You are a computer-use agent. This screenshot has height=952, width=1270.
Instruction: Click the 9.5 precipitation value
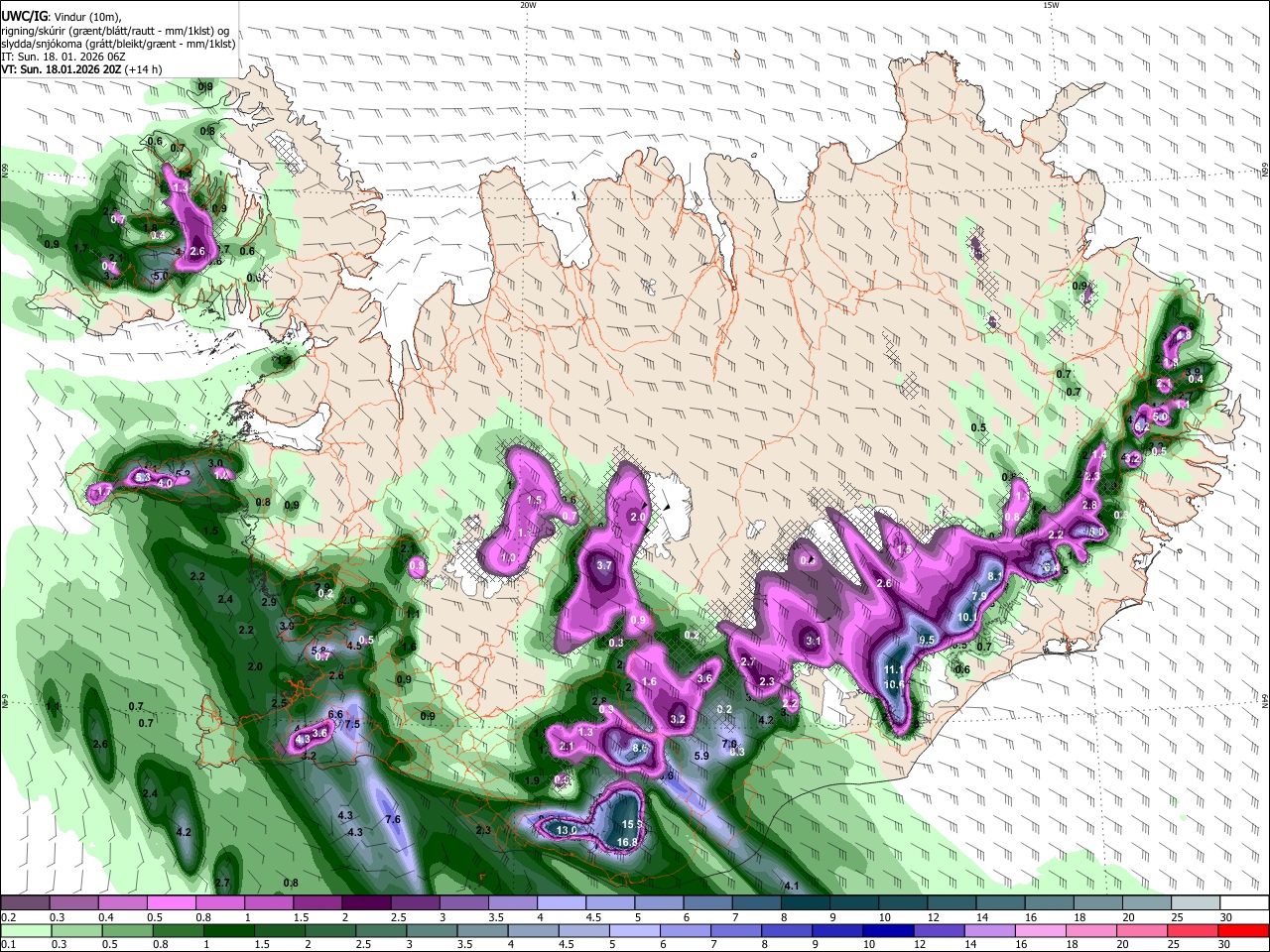coord(928,641)
